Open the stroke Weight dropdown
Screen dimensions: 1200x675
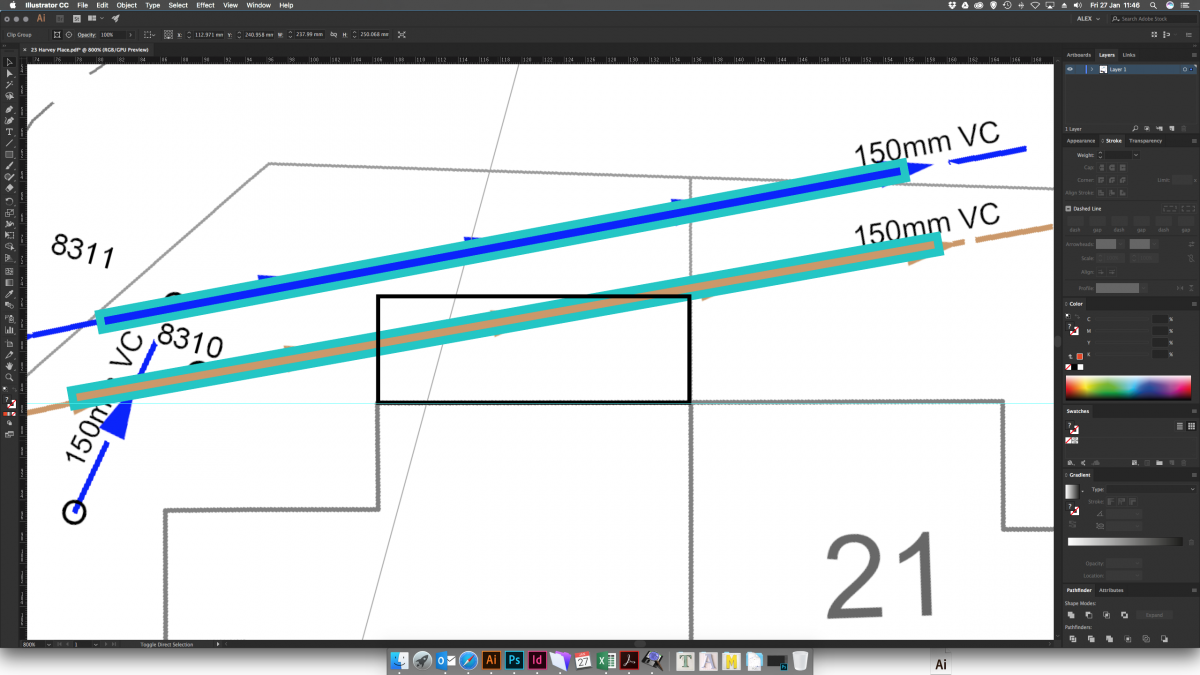pos(1136,155)
